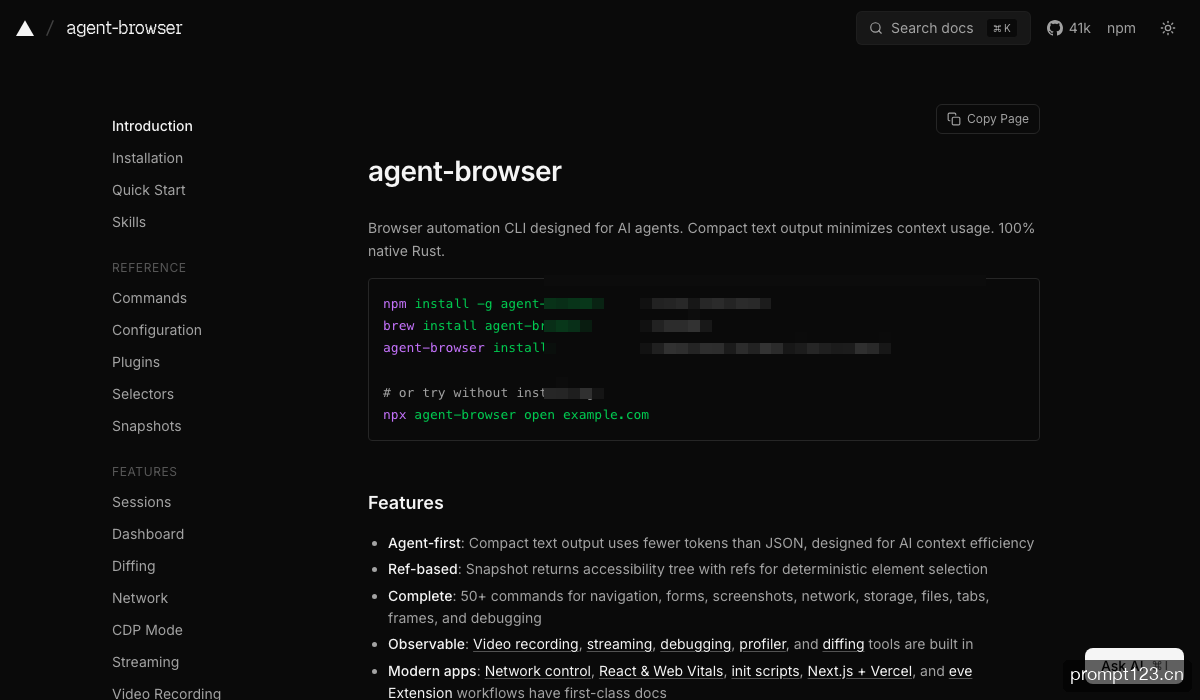
Task: Open Network sidebar item
Action: 140,598
